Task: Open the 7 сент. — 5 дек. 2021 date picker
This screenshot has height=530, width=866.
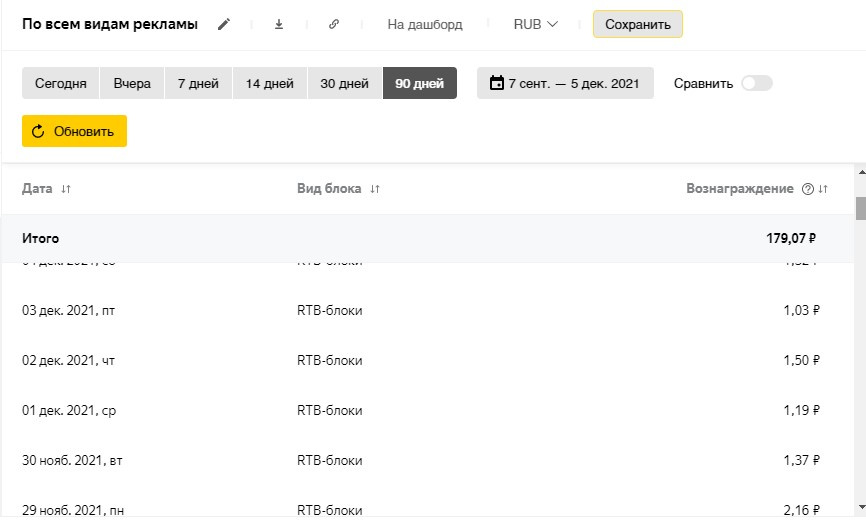Action: (565, 84)
